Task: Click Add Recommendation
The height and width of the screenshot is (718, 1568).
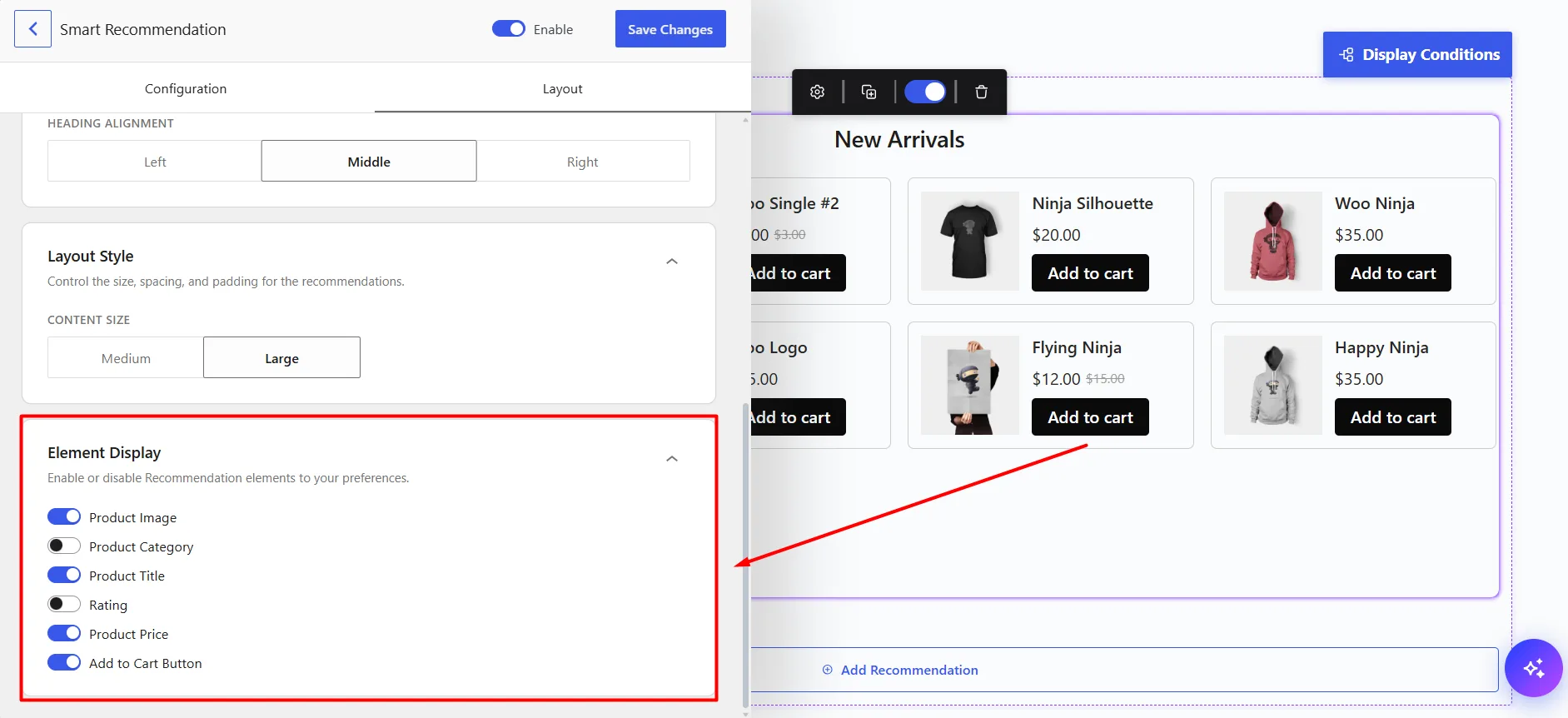Action: pyautogui.click(x=900, y=670)
